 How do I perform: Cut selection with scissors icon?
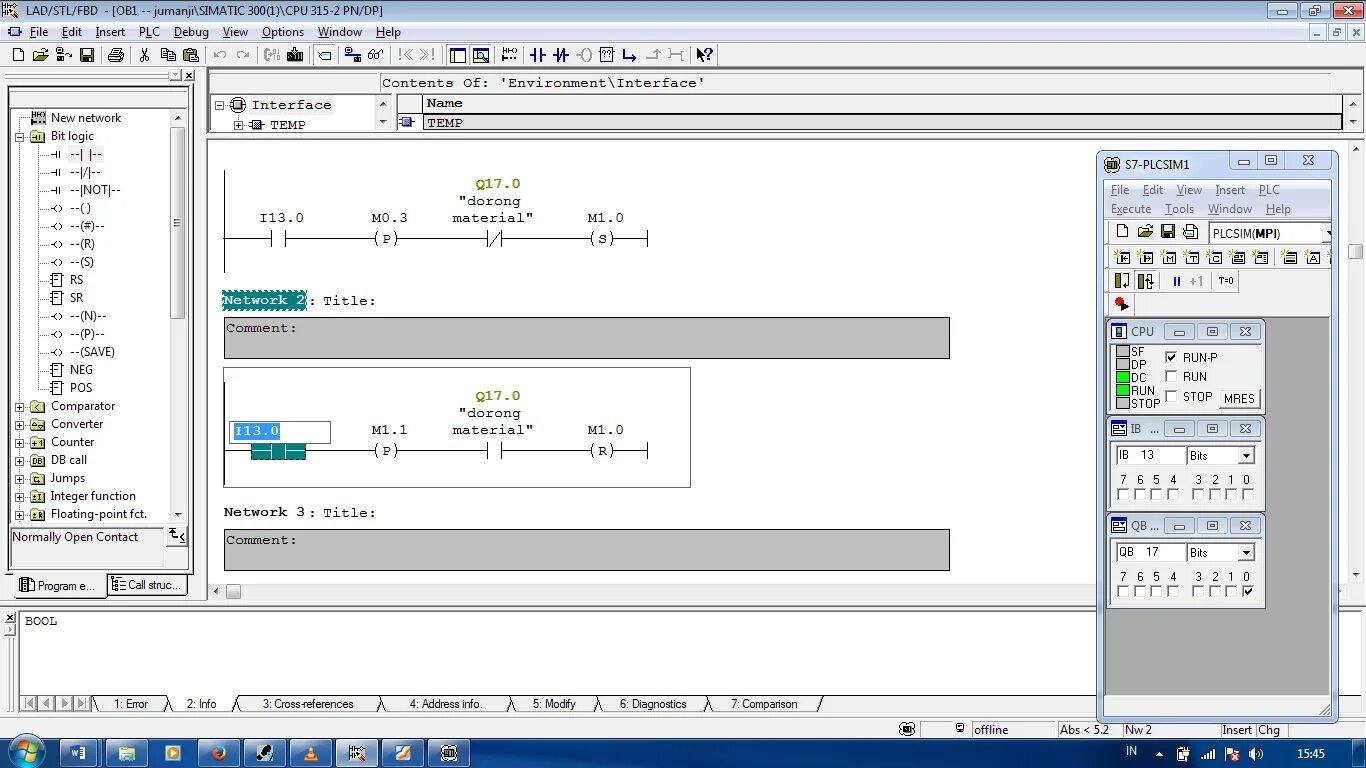(x=144, y=55)
